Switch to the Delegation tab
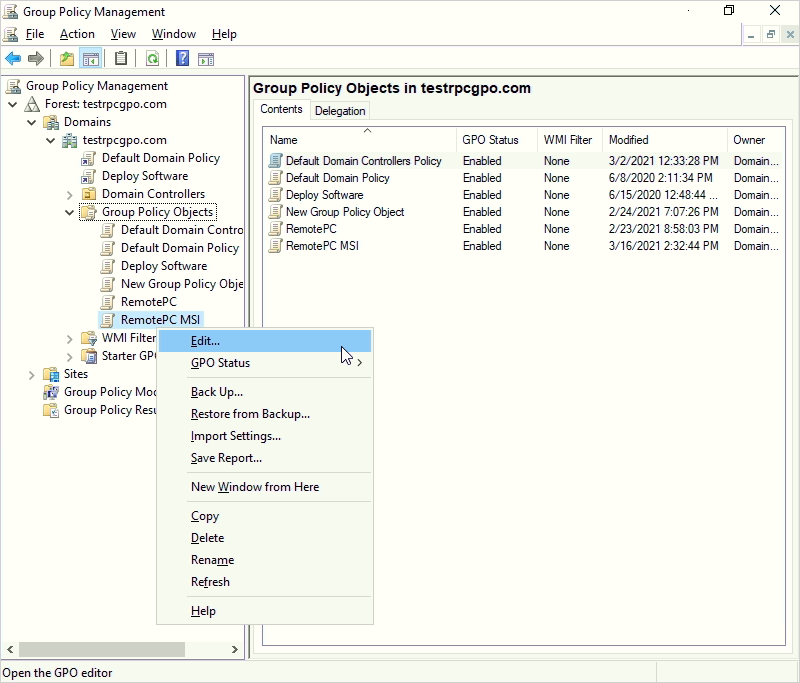The width and height of the screenshot is (800, 683). click(x=340, y=111)
